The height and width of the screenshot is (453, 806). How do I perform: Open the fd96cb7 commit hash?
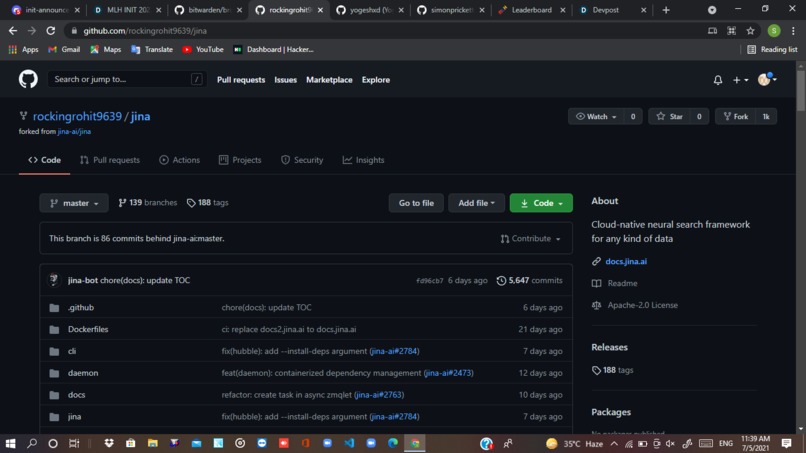point(430,281)
